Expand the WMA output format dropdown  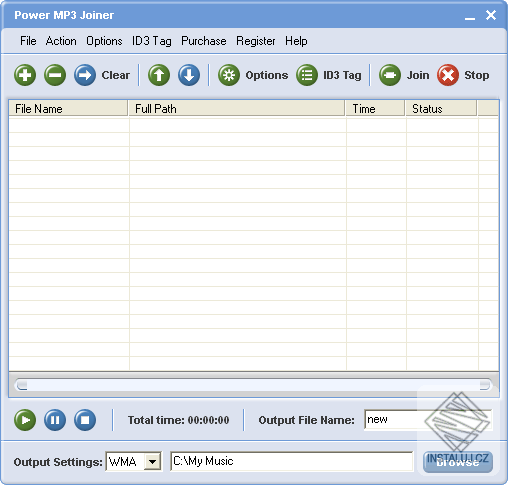[x=153, y=462]
